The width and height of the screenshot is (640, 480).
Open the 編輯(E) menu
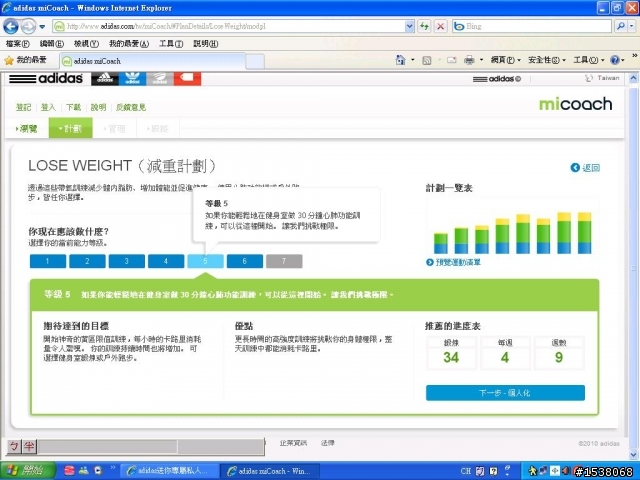pyautogui.click(x=51, y=44)
